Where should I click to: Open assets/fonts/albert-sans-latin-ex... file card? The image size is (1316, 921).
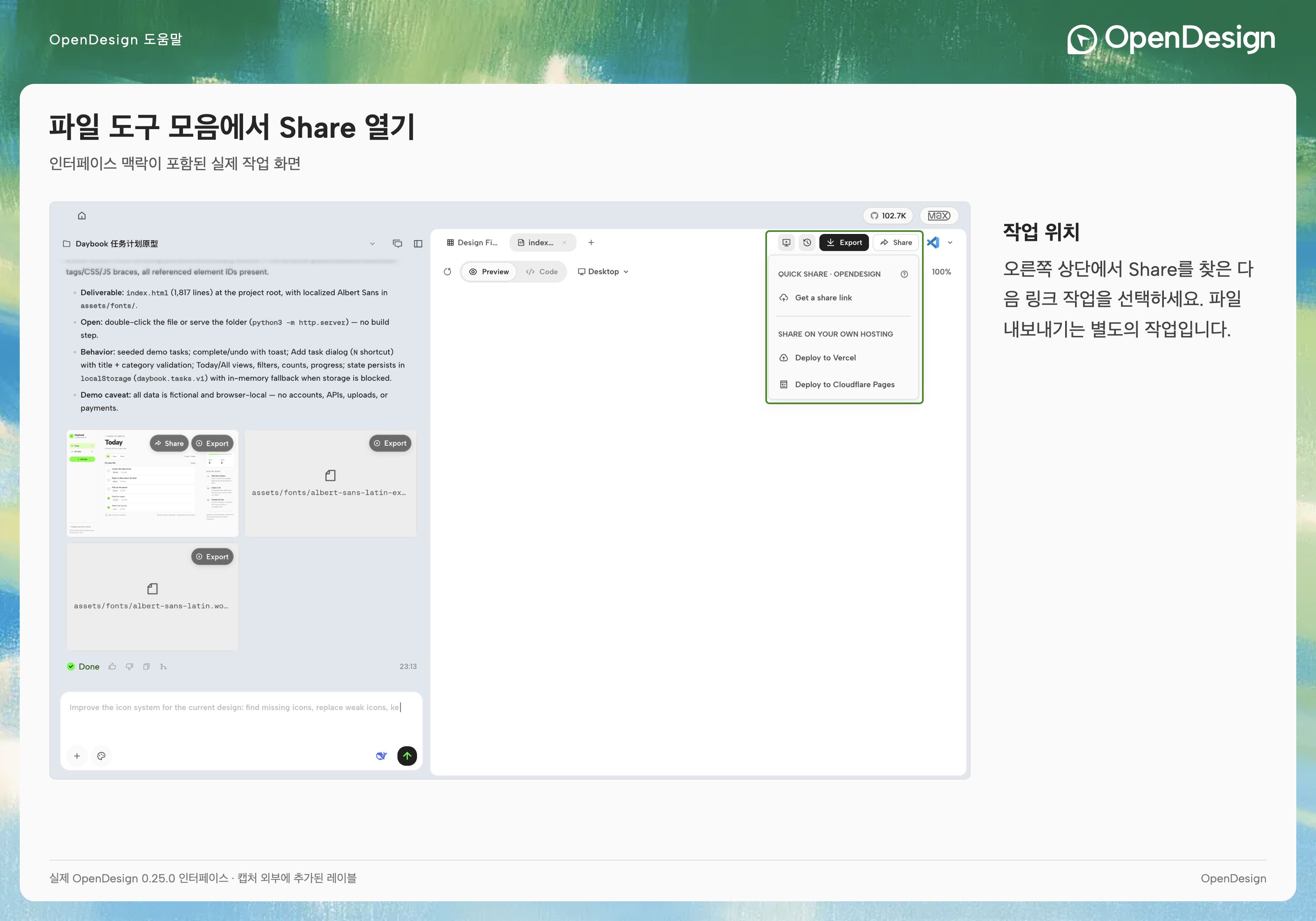tap(330, 484)
